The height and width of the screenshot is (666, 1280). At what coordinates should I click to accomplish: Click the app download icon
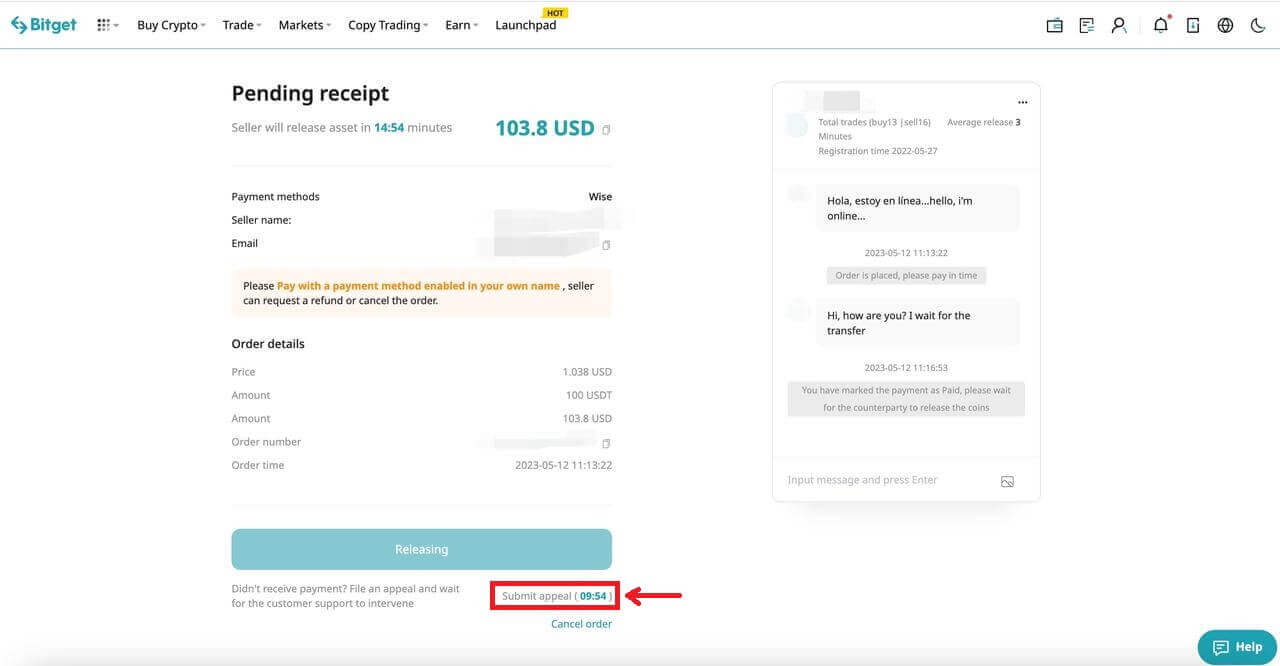(1193, 26)
